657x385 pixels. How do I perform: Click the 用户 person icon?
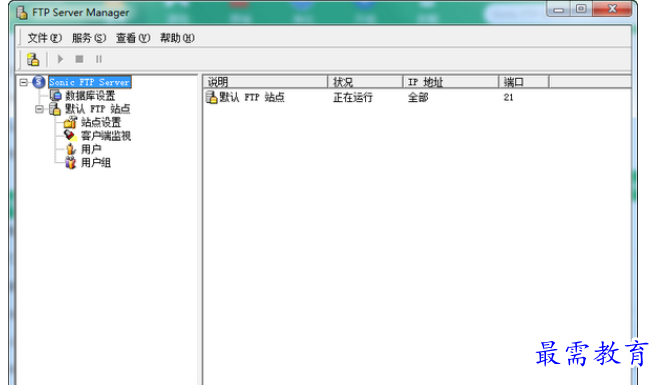click(x=70, y=149)
